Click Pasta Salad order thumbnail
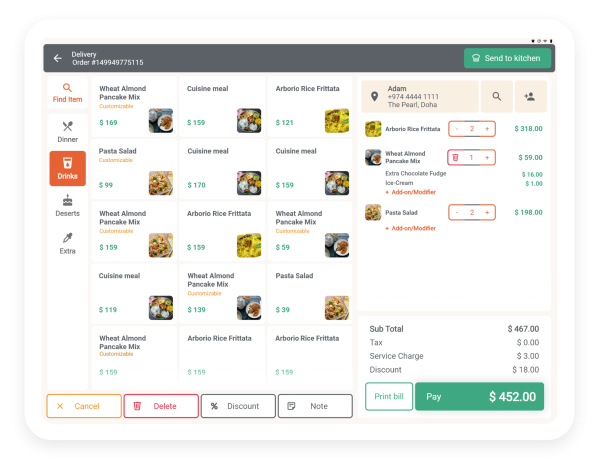599x470 pixels. coord(373,212)
